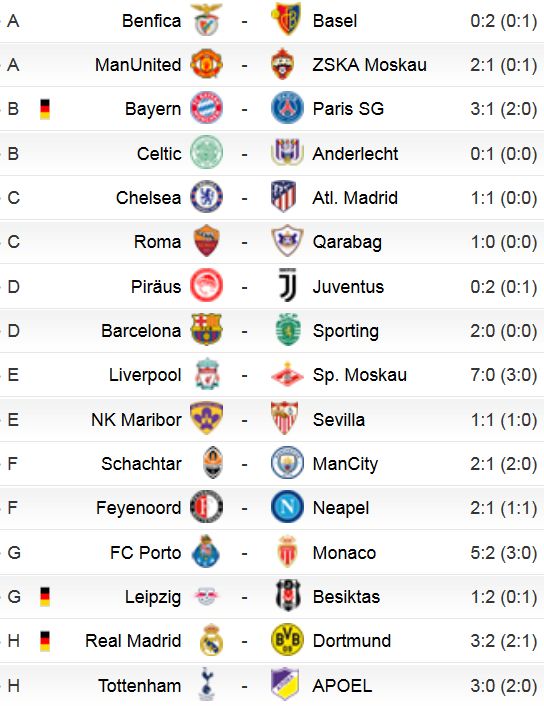Select the Bayern Munich logo
The image size is (544, 706).
(x=206, y=108)
